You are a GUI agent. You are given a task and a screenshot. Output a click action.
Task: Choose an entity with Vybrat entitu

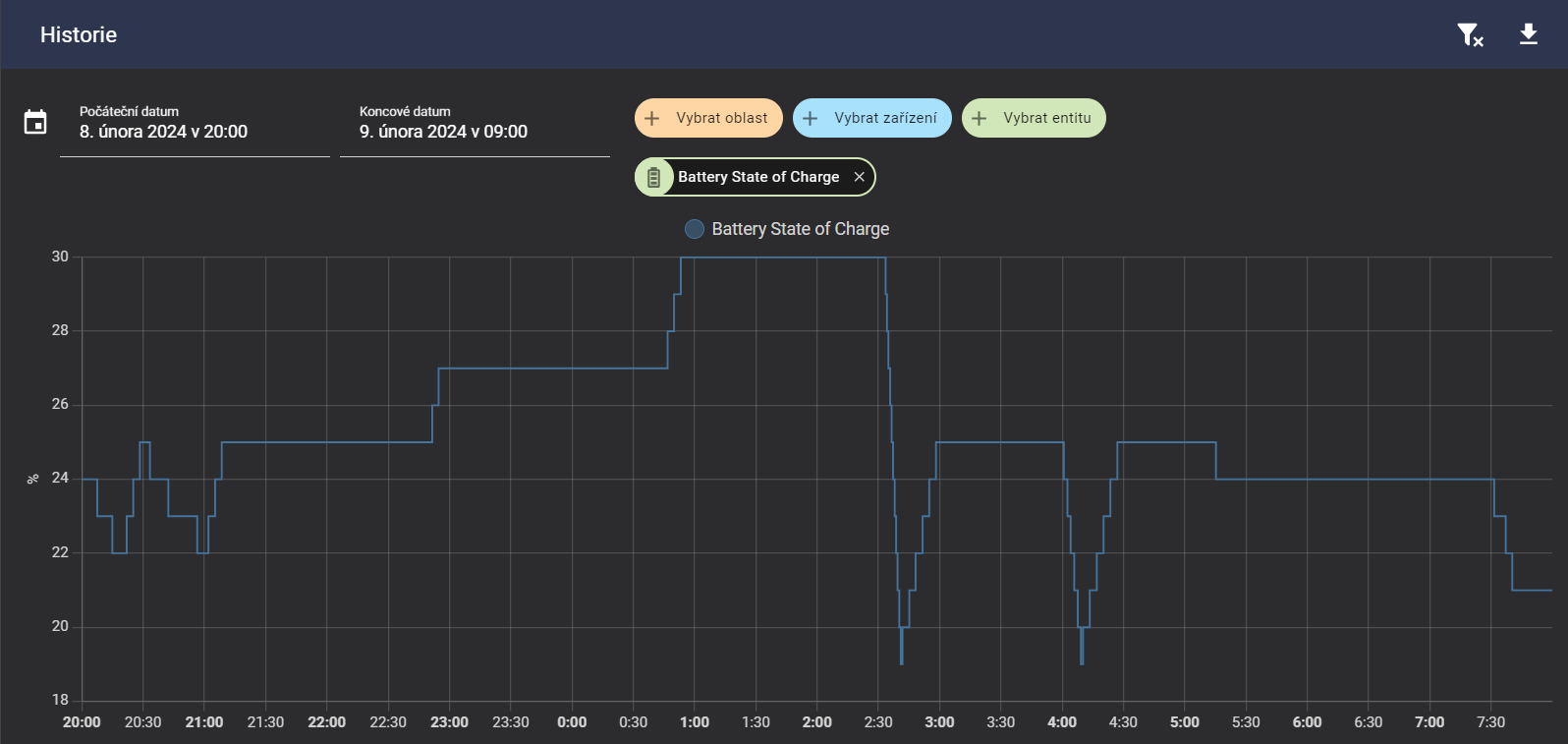1034,118
